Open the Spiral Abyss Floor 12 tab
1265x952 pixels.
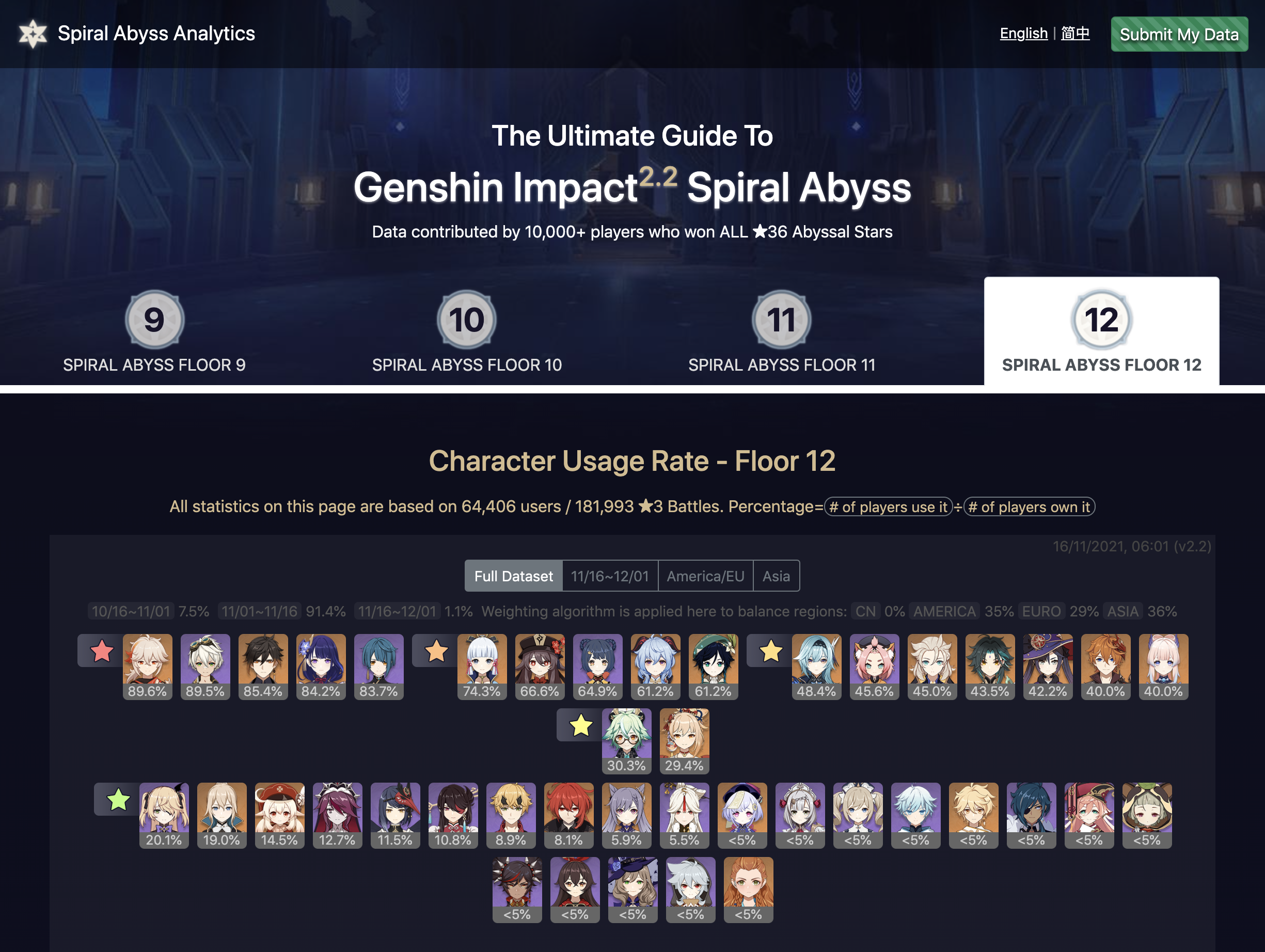[x=1101, y=331]
